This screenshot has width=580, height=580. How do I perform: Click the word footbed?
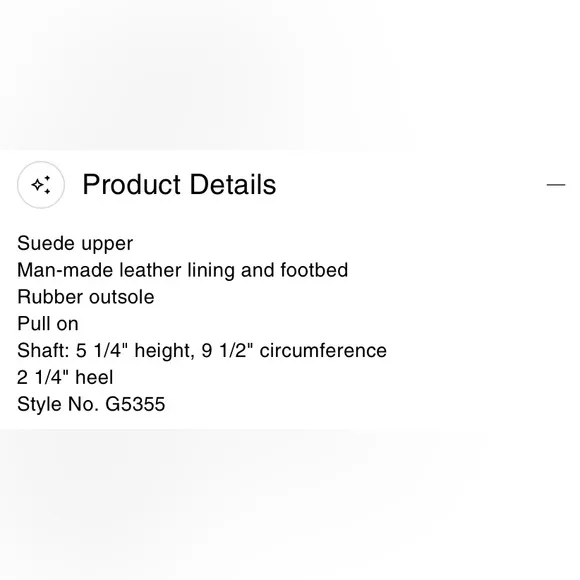point(314,270)
